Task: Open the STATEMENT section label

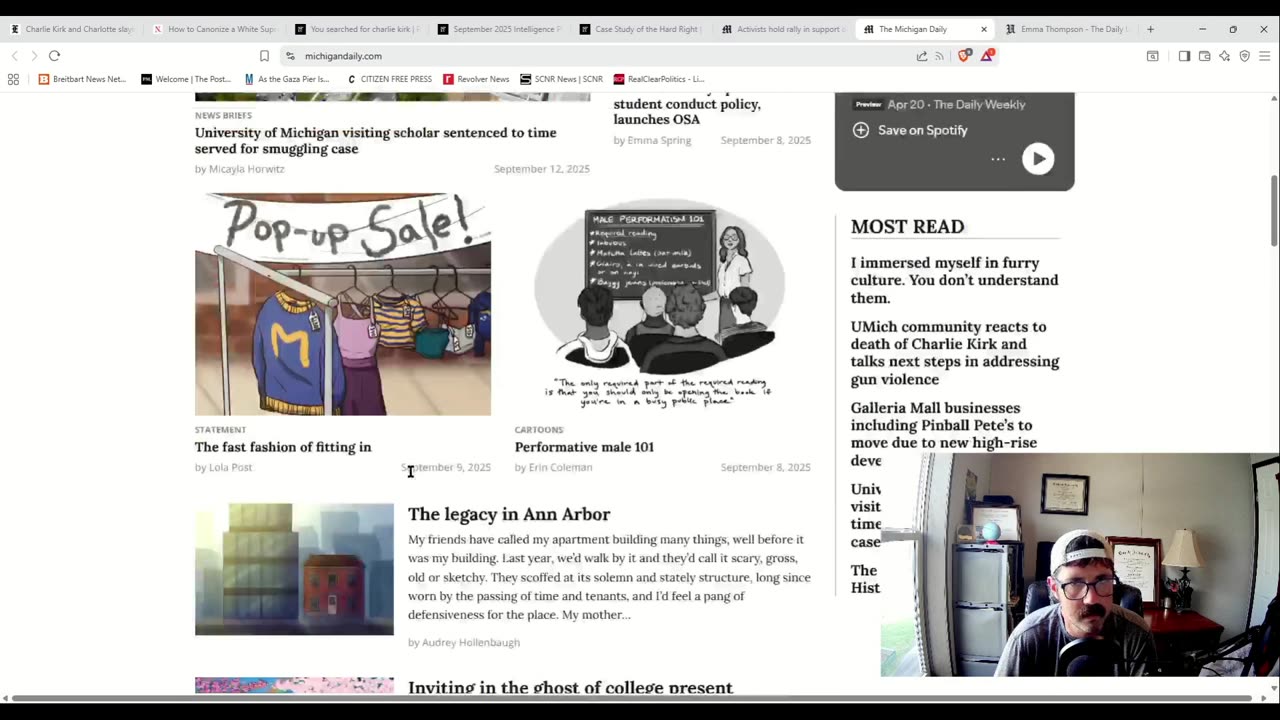Action: pos(220,430)
